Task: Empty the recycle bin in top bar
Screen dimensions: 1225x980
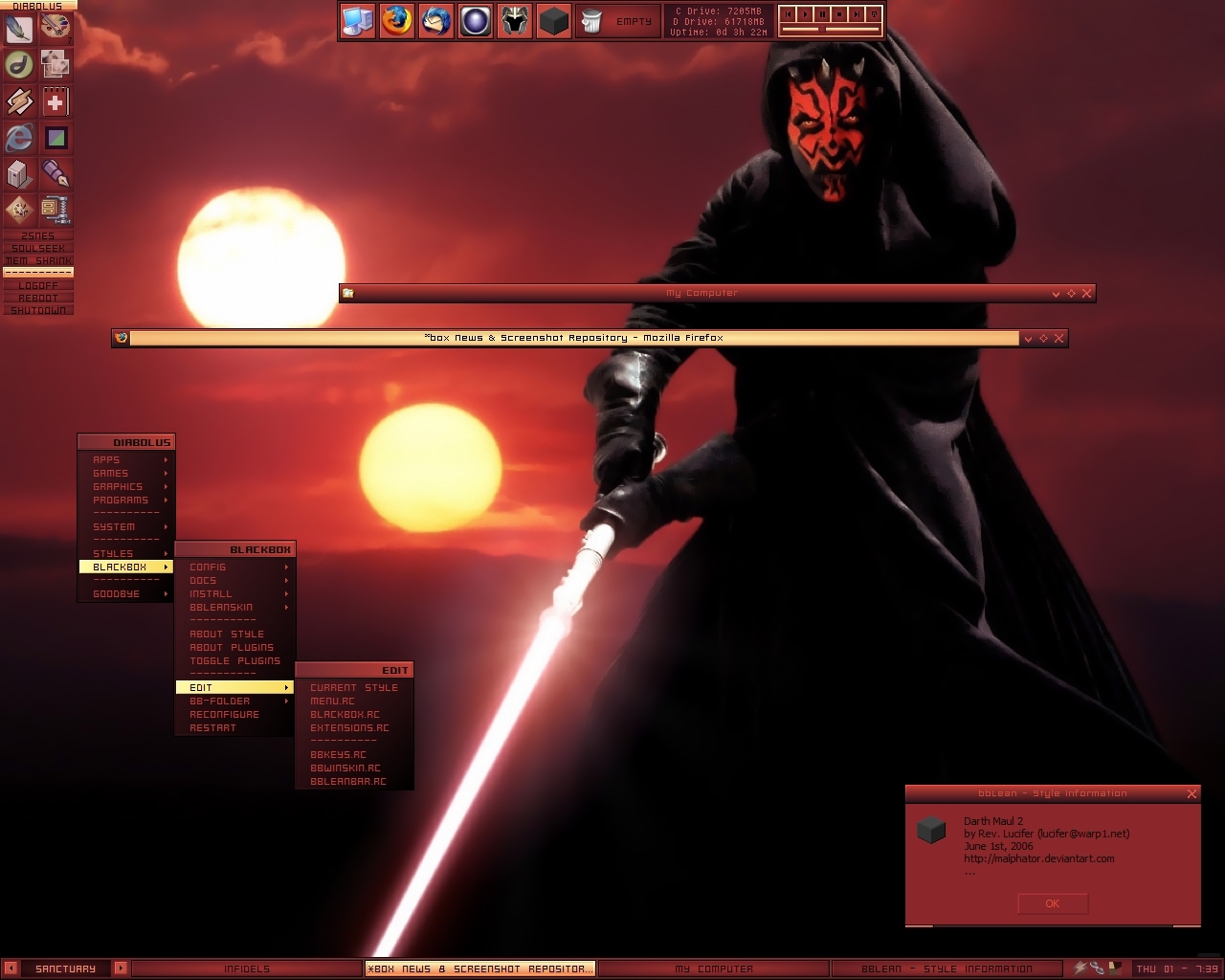Action: point(618,20)
